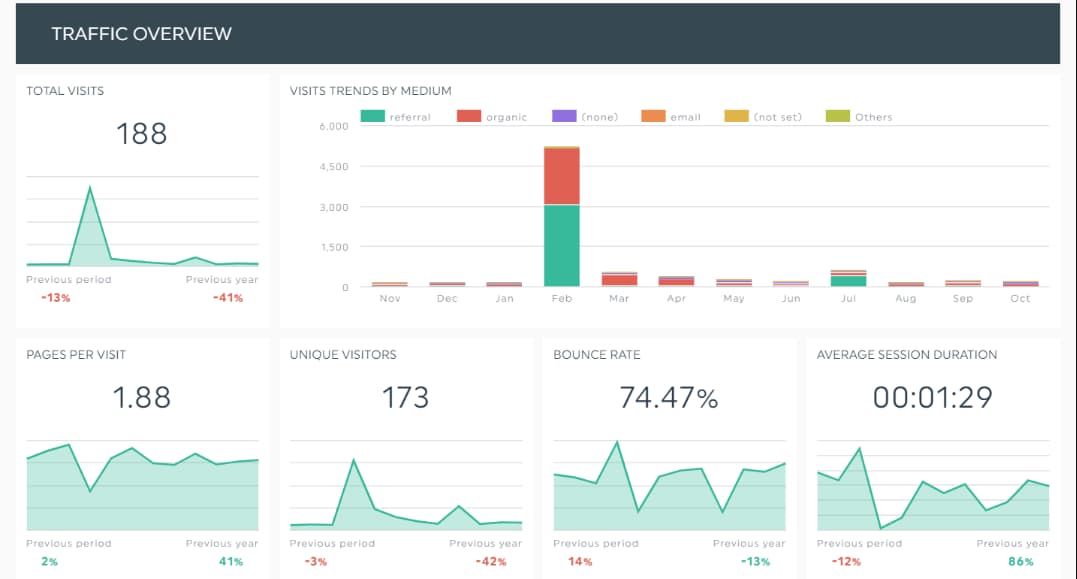The width and height of the screenshot is (1077, 579).
Task: Click the Feb label on the month axis
Action: 562,299
